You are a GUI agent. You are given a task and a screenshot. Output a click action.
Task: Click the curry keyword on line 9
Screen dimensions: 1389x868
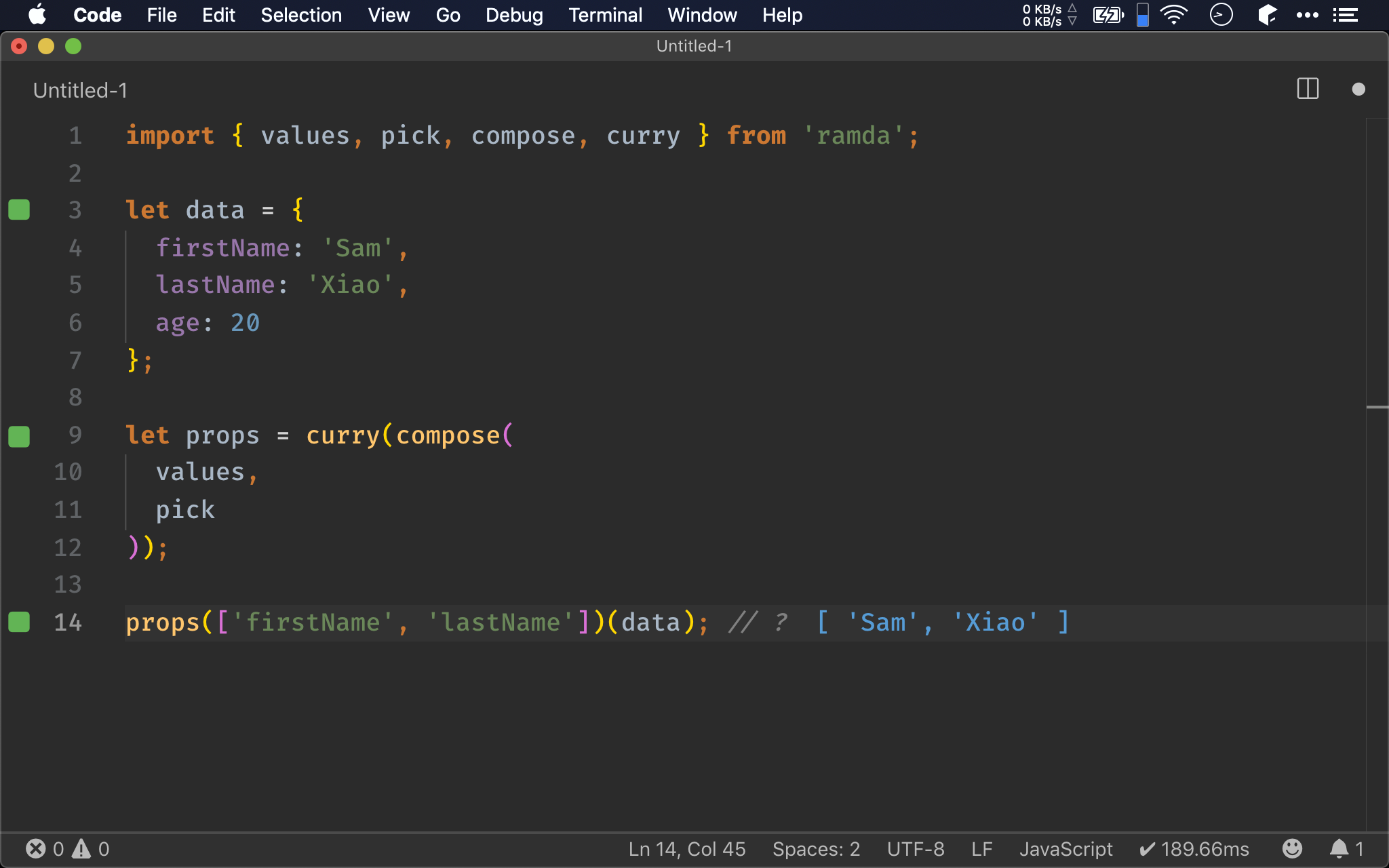[x=343, y=435]
